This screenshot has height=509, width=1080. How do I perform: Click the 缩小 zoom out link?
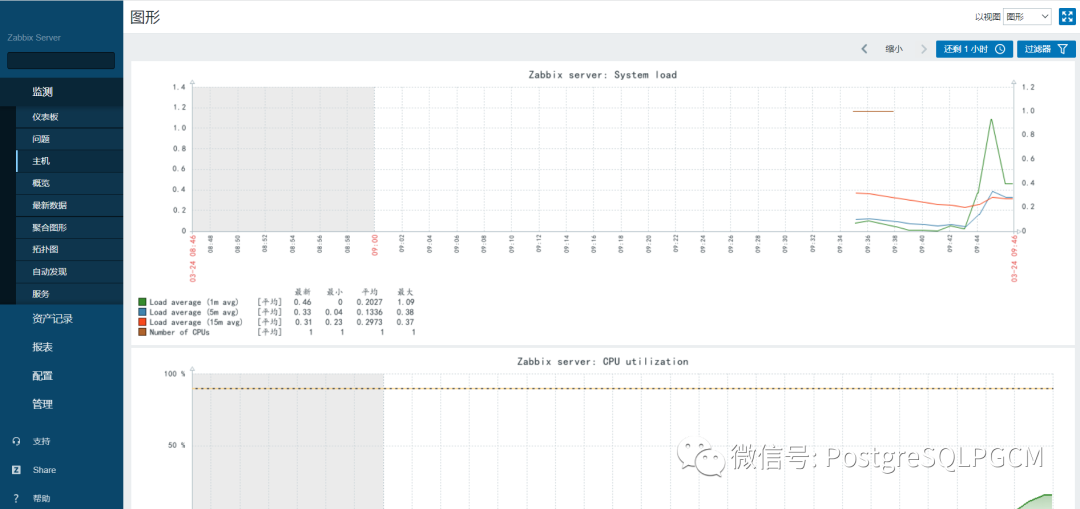click(x=894, y=49)
